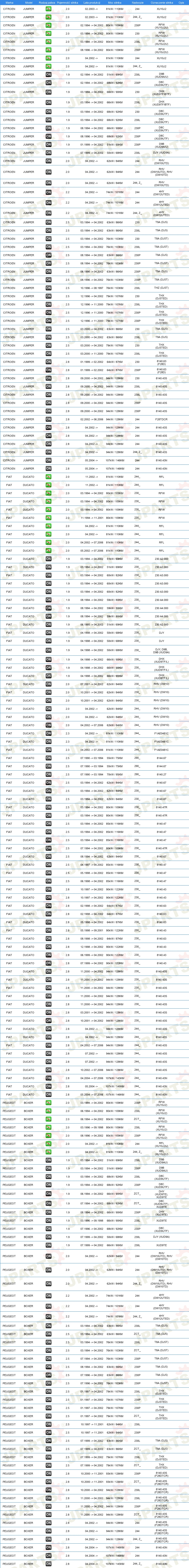Select the F28TDCR engine code cell
The image size is (189, 1568).
(161, 419)
